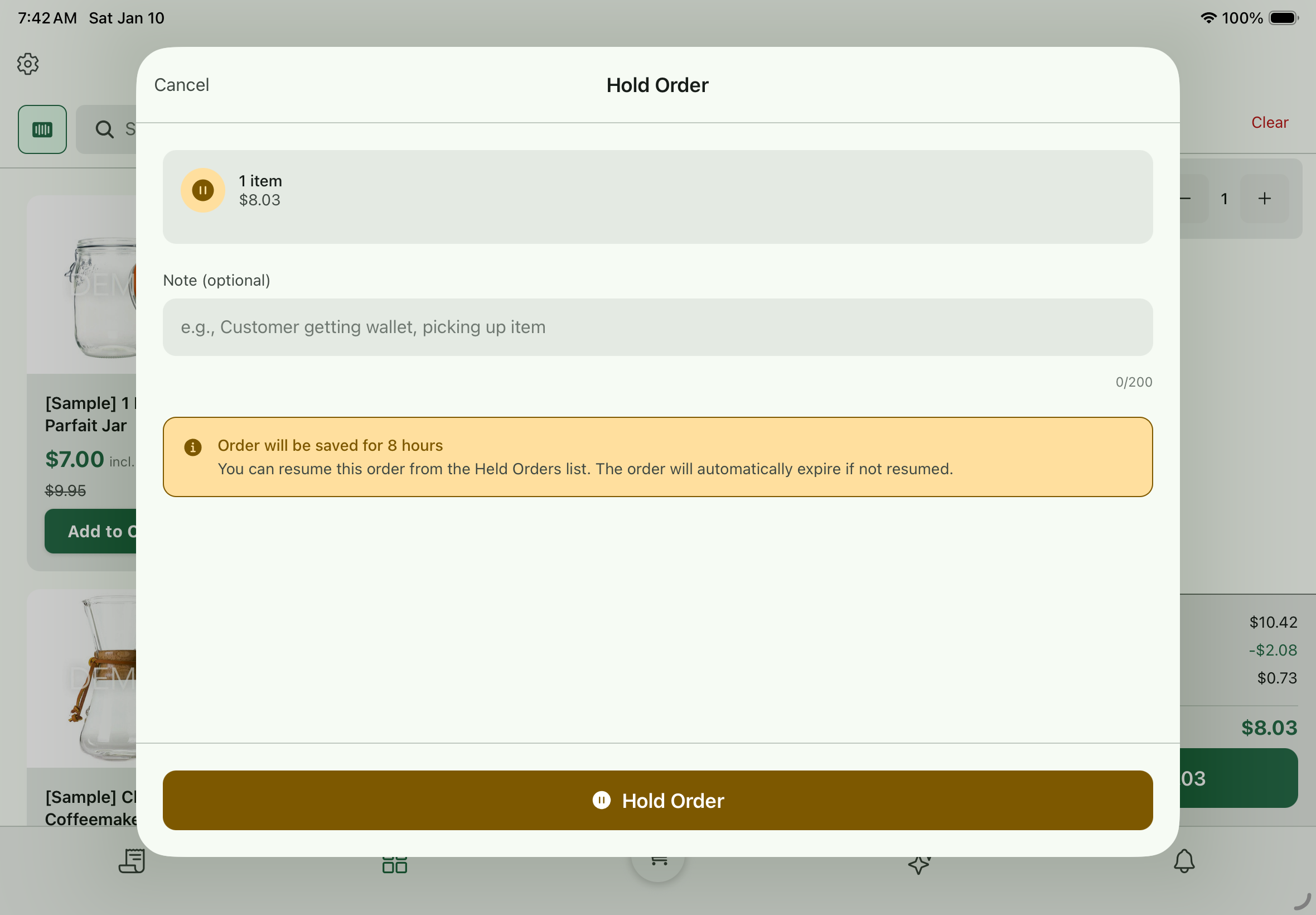Increase quantity with plus stepper
Screen dimensions: 1316x915
click(1265, 199)
